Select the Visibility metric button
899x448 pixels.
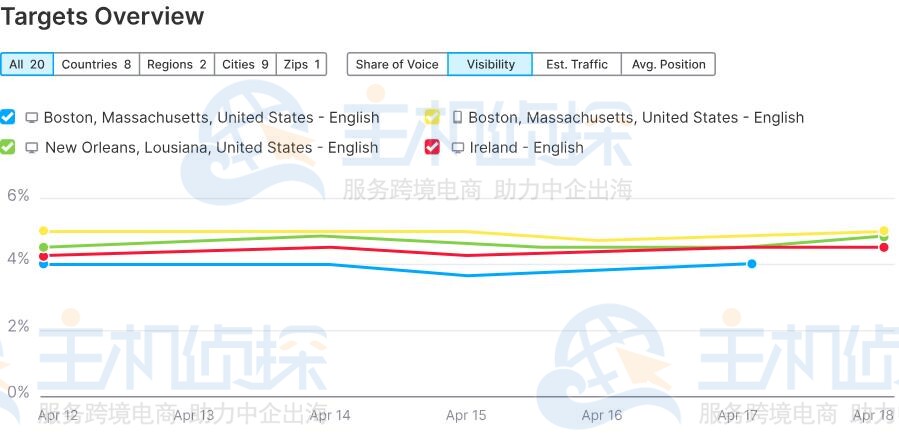(x=490, y=64)
